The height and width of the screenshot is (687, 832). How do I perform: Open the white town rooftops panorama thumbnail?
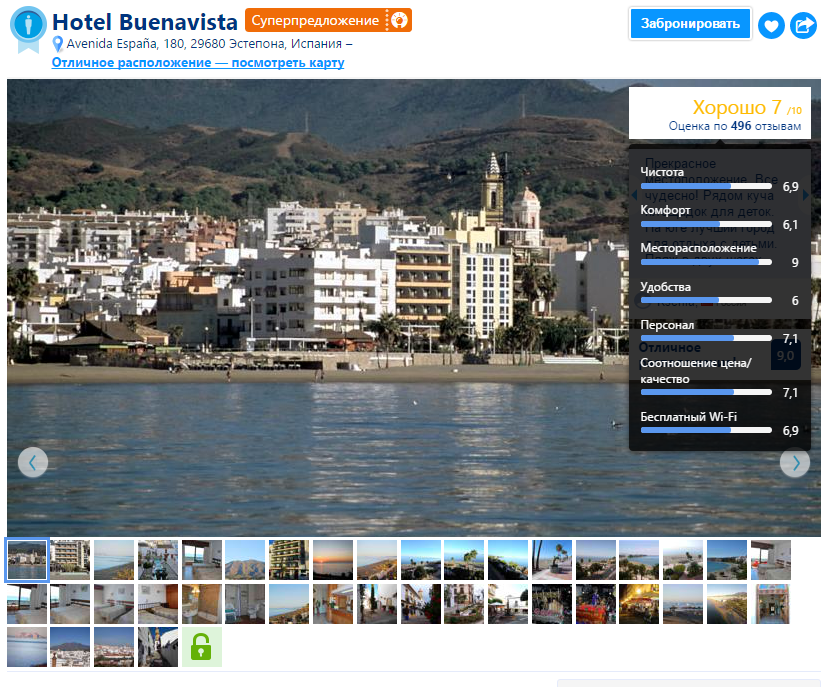click(114, 647)
